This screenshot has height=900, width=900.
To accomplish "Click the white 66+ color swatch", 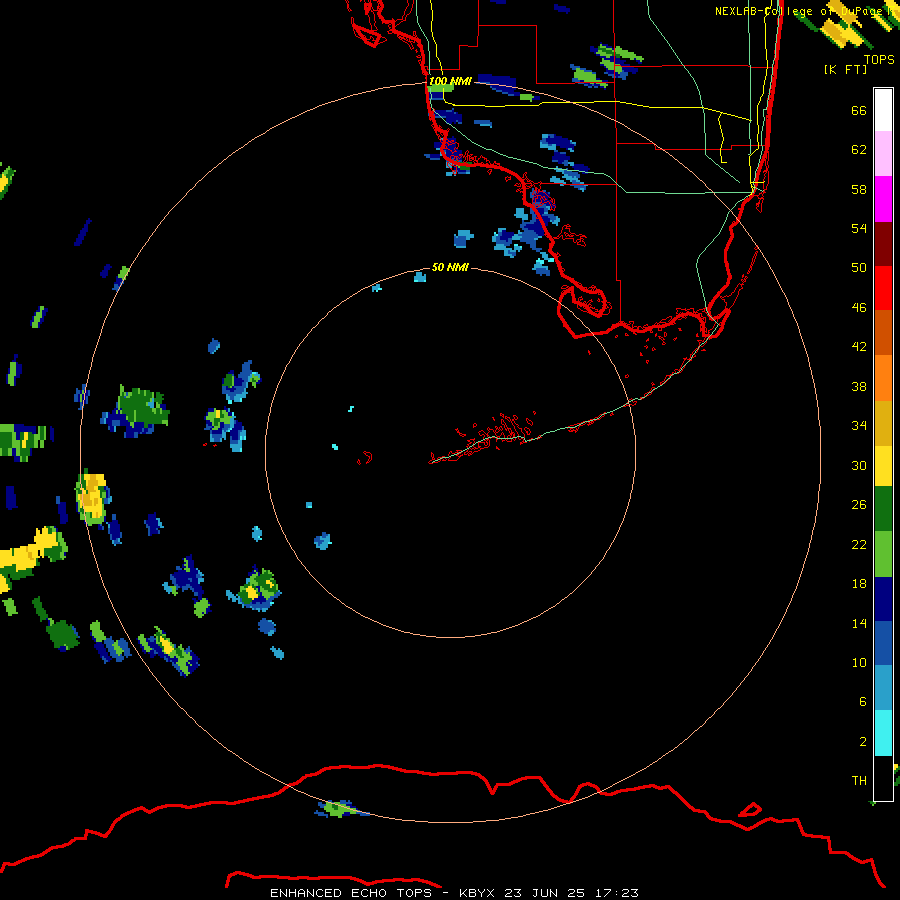I will tap(883, 110).
